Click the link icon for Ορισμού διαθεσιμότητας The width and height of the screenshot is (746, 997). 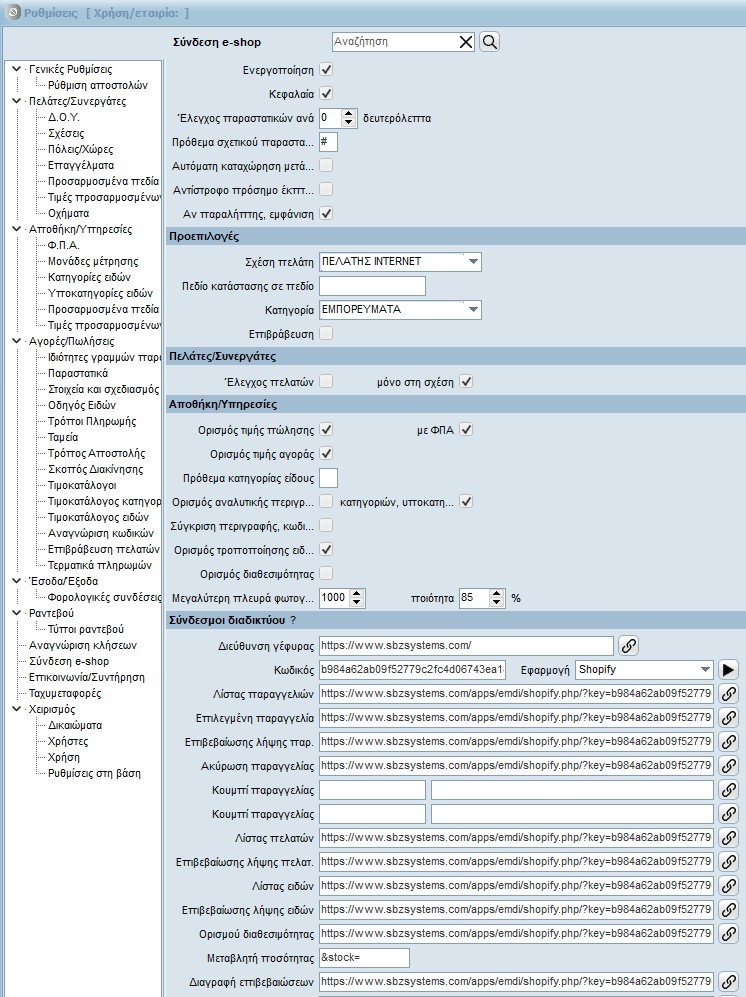click(x=729, y=933)
